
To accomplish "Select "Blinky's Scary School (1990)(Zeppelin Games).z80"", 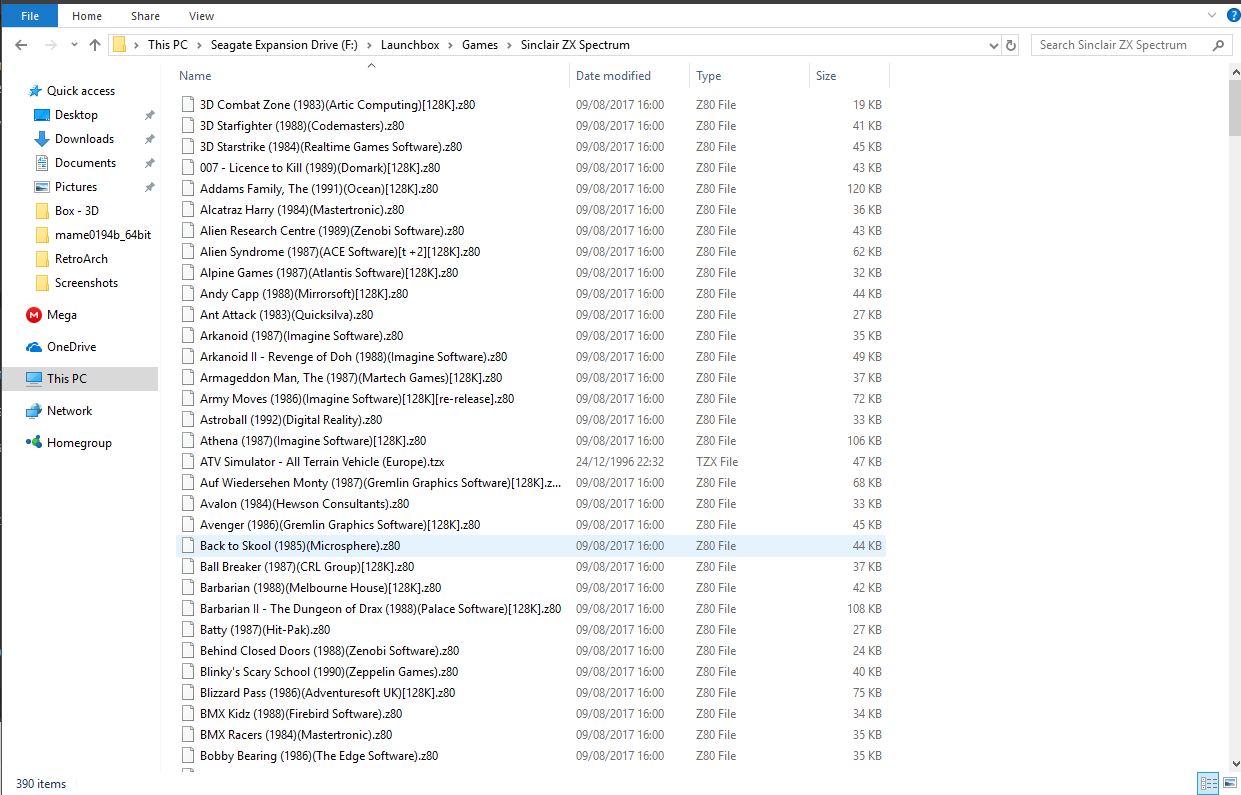I will 329,672.
